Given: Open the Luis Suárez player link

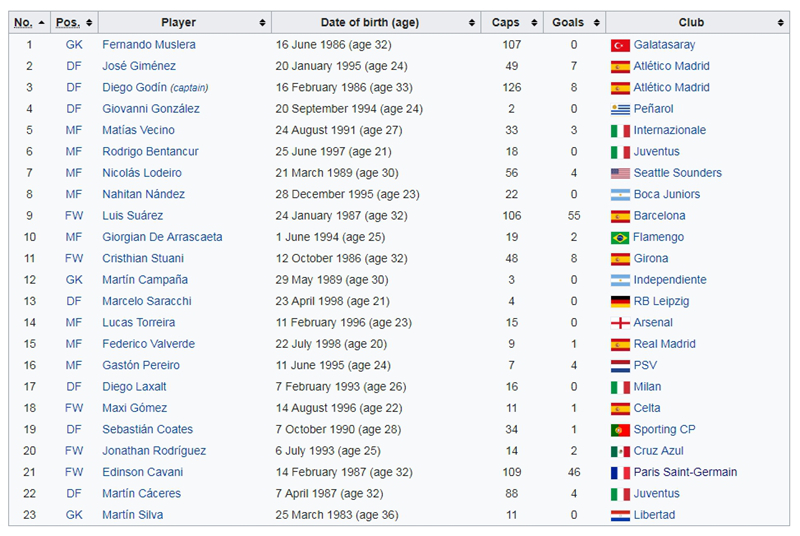Looking at the screenshot, I should (x=133, y=216).
